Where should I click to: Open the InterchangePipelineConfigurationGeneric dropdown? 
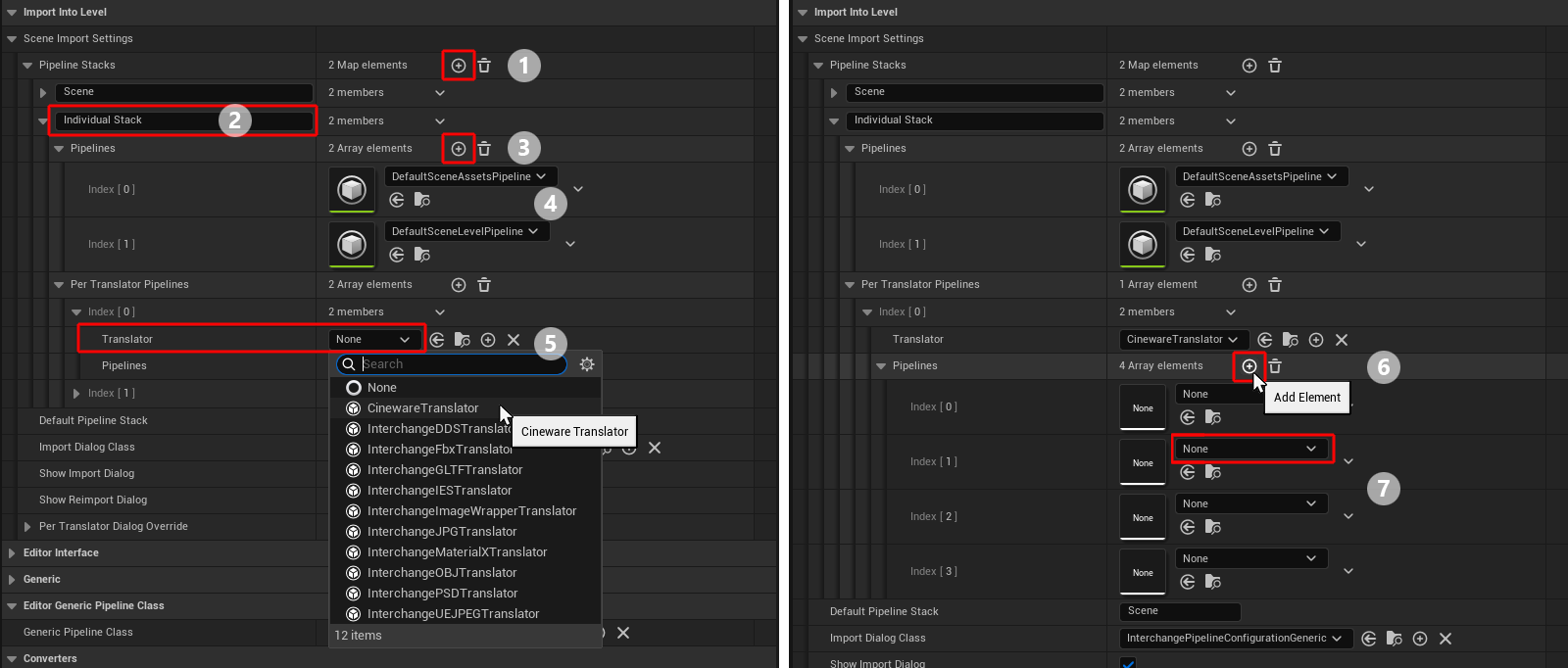pos(1235,639)
